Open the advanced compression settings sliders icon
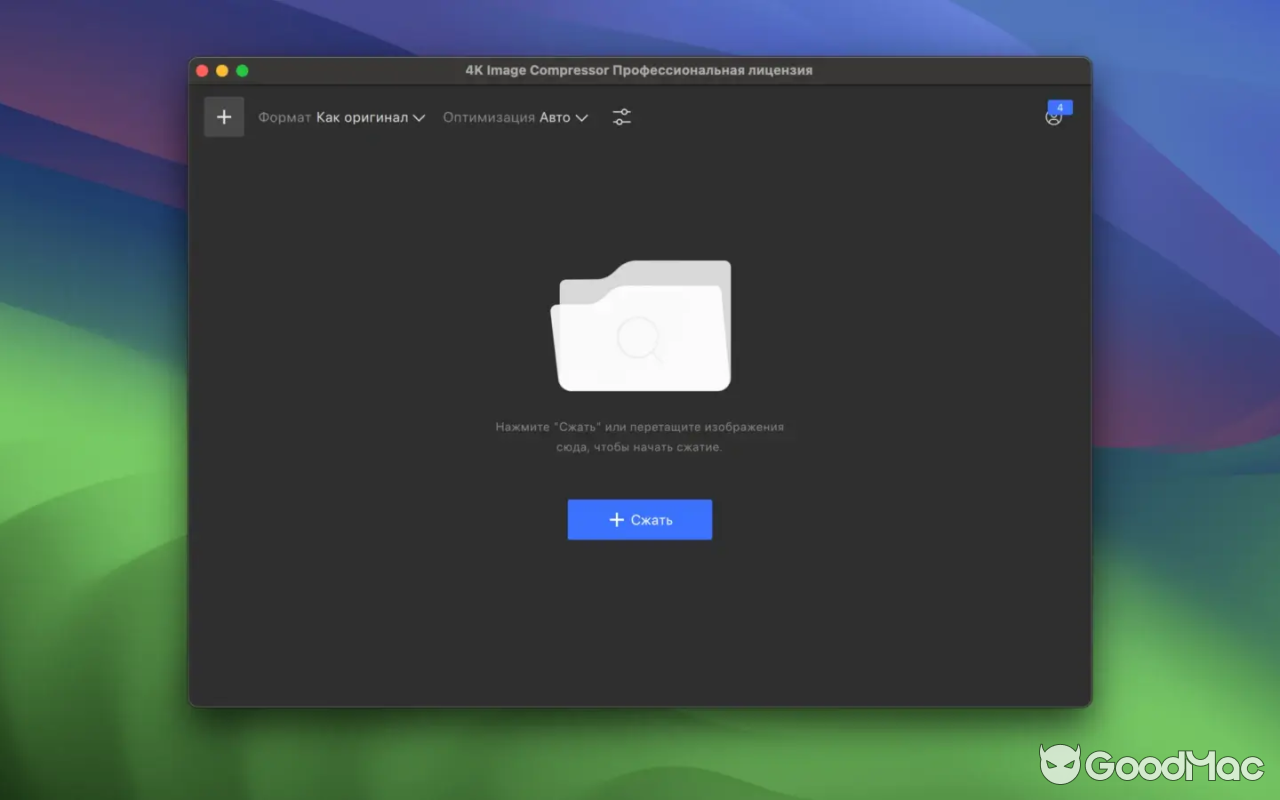This screenshot has width=1280, height=800. (x=621, y=116)
